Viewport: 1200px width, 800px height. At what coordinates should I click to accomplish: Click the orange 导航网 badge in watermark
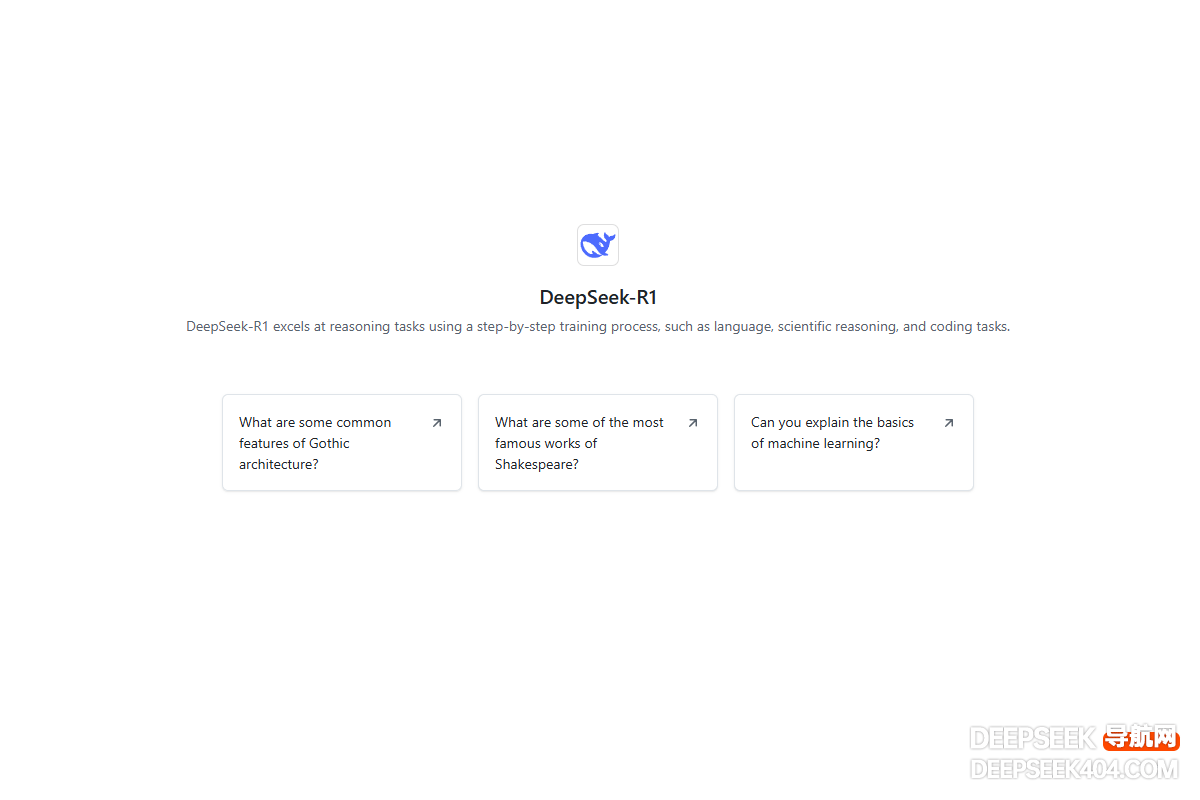coord(1142,739)
